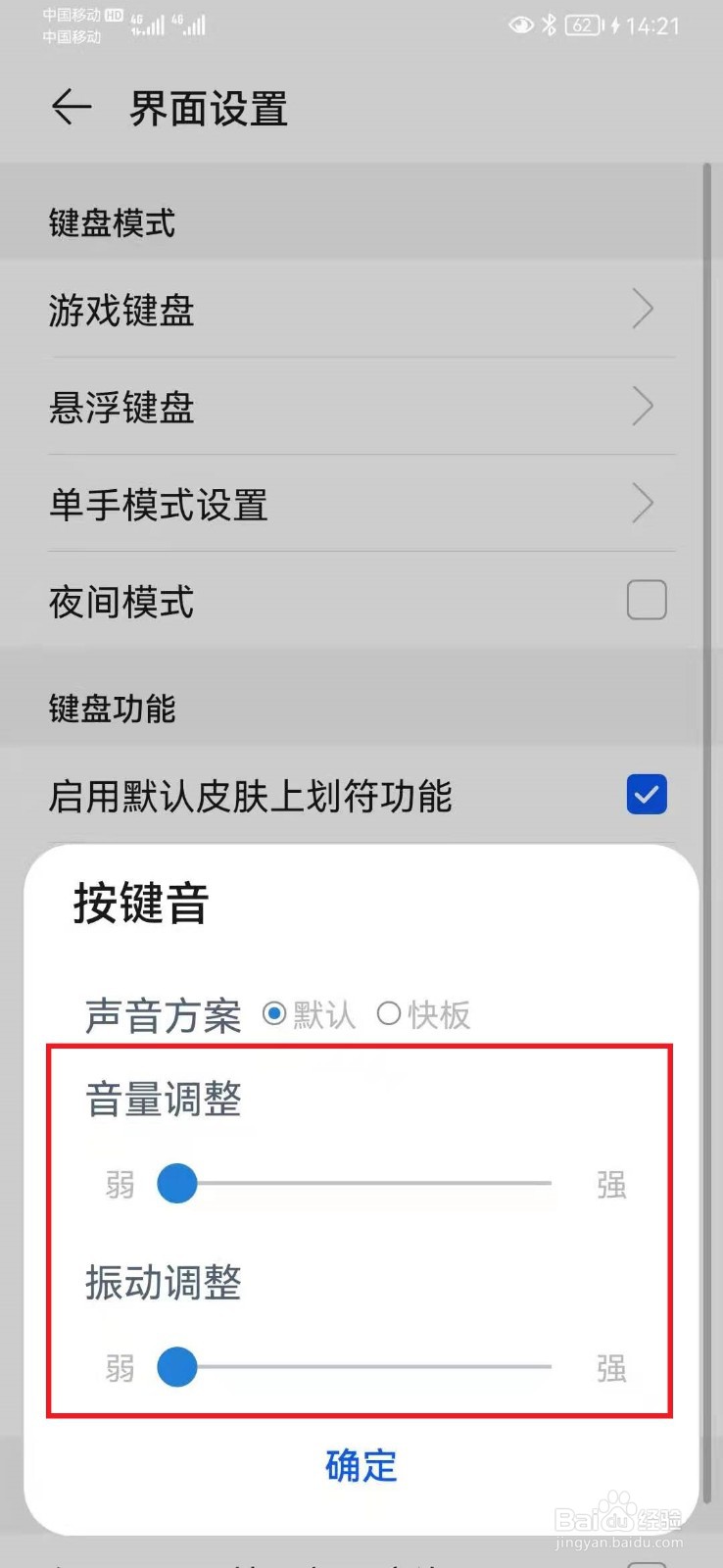Tap the eye comfort status icon
Image resolution: width=723 pixels, height=1568 pixels.
point(521,24)
